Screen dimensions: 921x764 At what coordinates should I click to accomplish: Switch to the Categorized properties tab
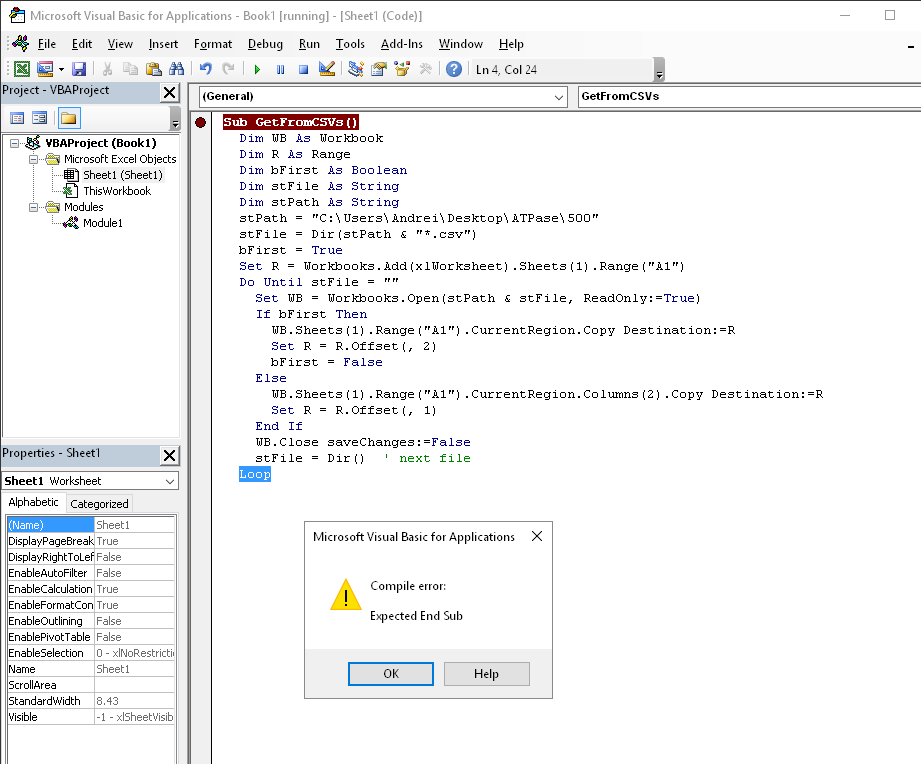click(x=99, y=504)
